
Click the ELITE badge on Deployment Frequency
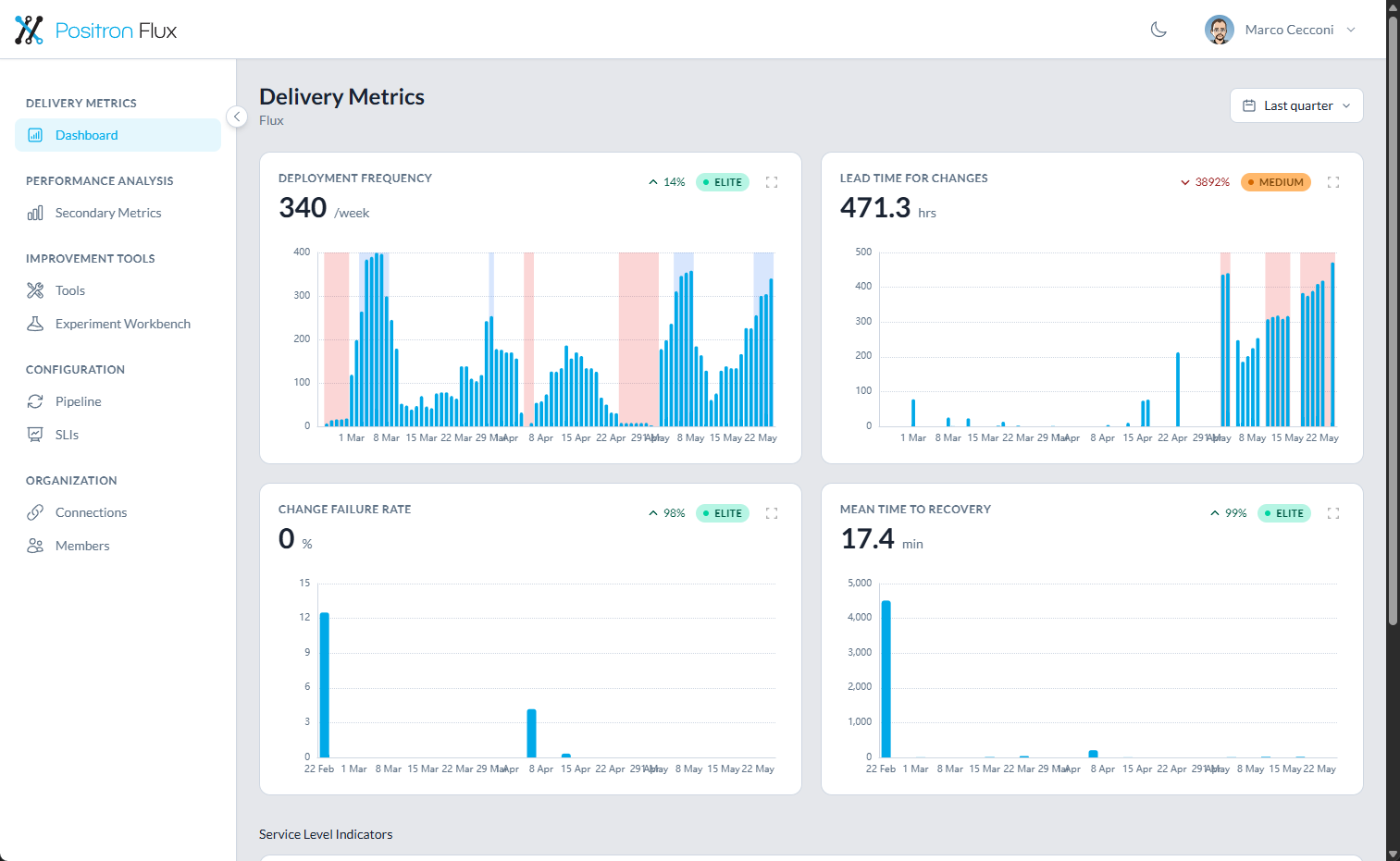[723, 182]
